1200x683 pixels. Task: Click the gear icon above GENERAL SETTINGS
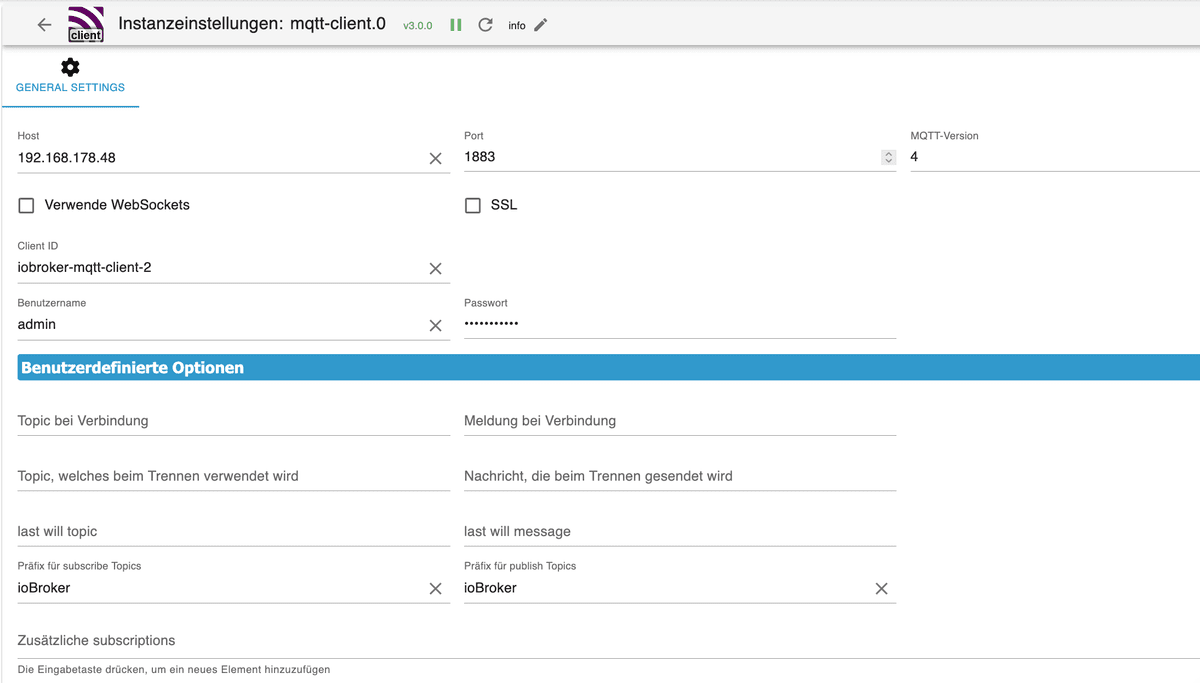[70, 65]
